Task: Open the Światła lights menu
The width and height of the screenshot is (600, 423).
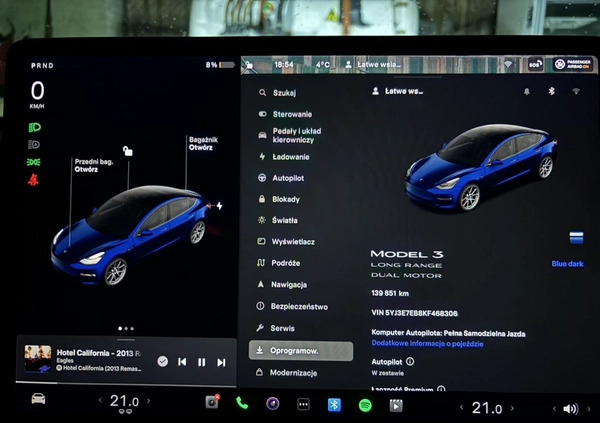Action: pos(278,220)
